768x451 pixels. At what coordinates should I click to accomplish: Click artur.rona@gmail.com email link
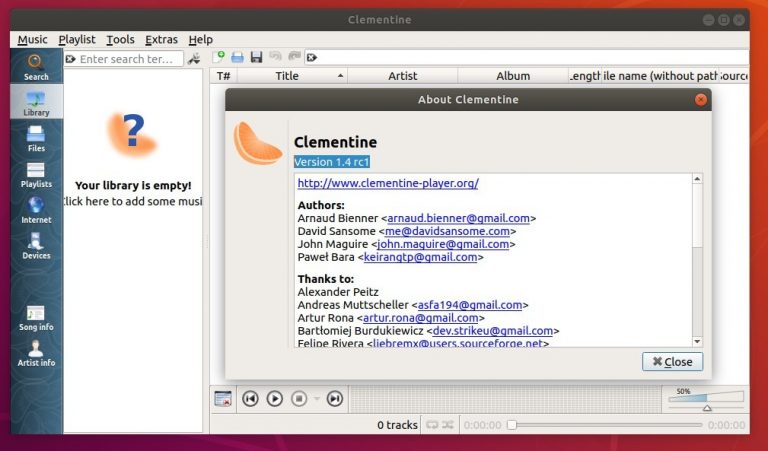(420, 318)
